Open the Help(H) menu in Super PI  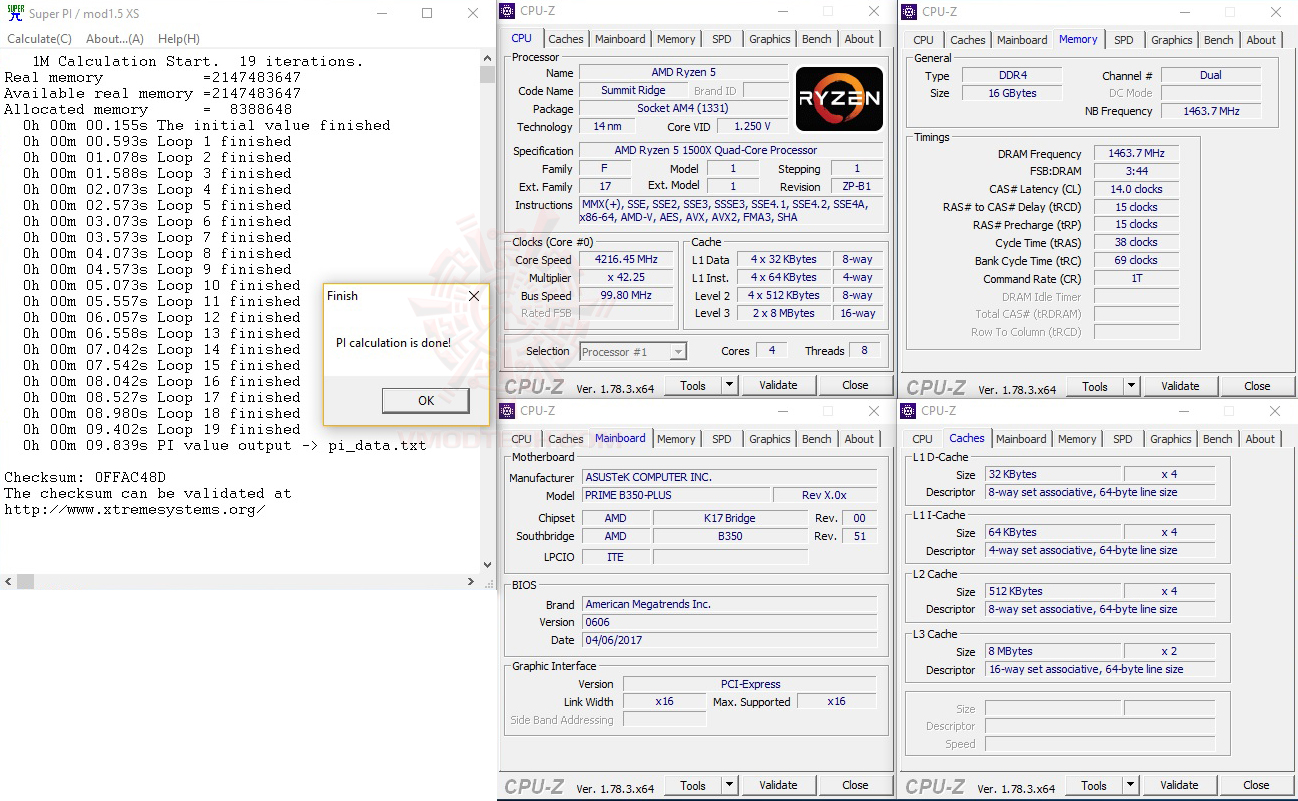(178, 39)
